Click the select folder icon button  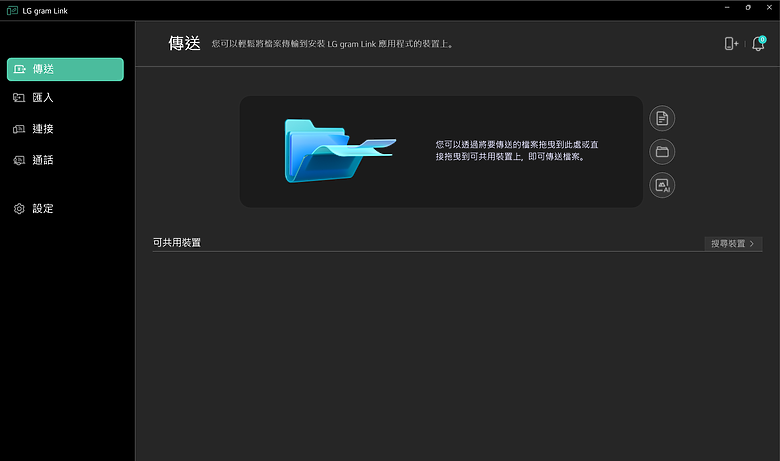tap(662, 152)
